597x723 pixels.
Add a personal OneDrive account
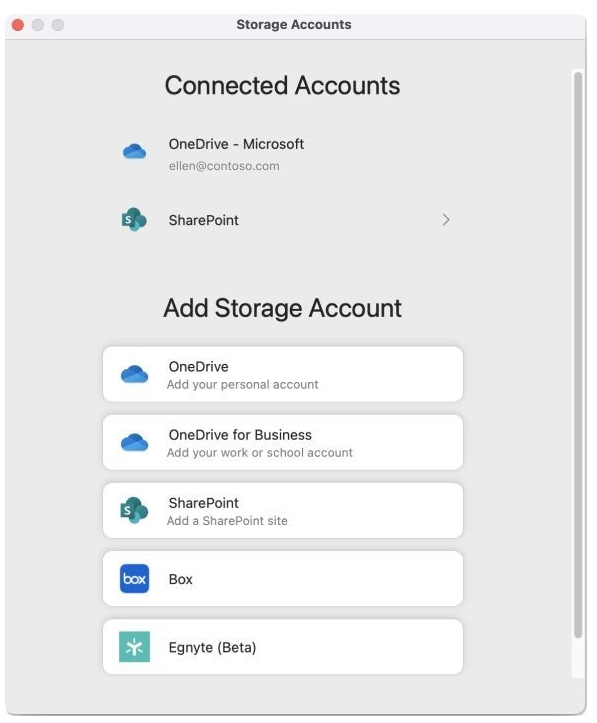tap(283, 374)
